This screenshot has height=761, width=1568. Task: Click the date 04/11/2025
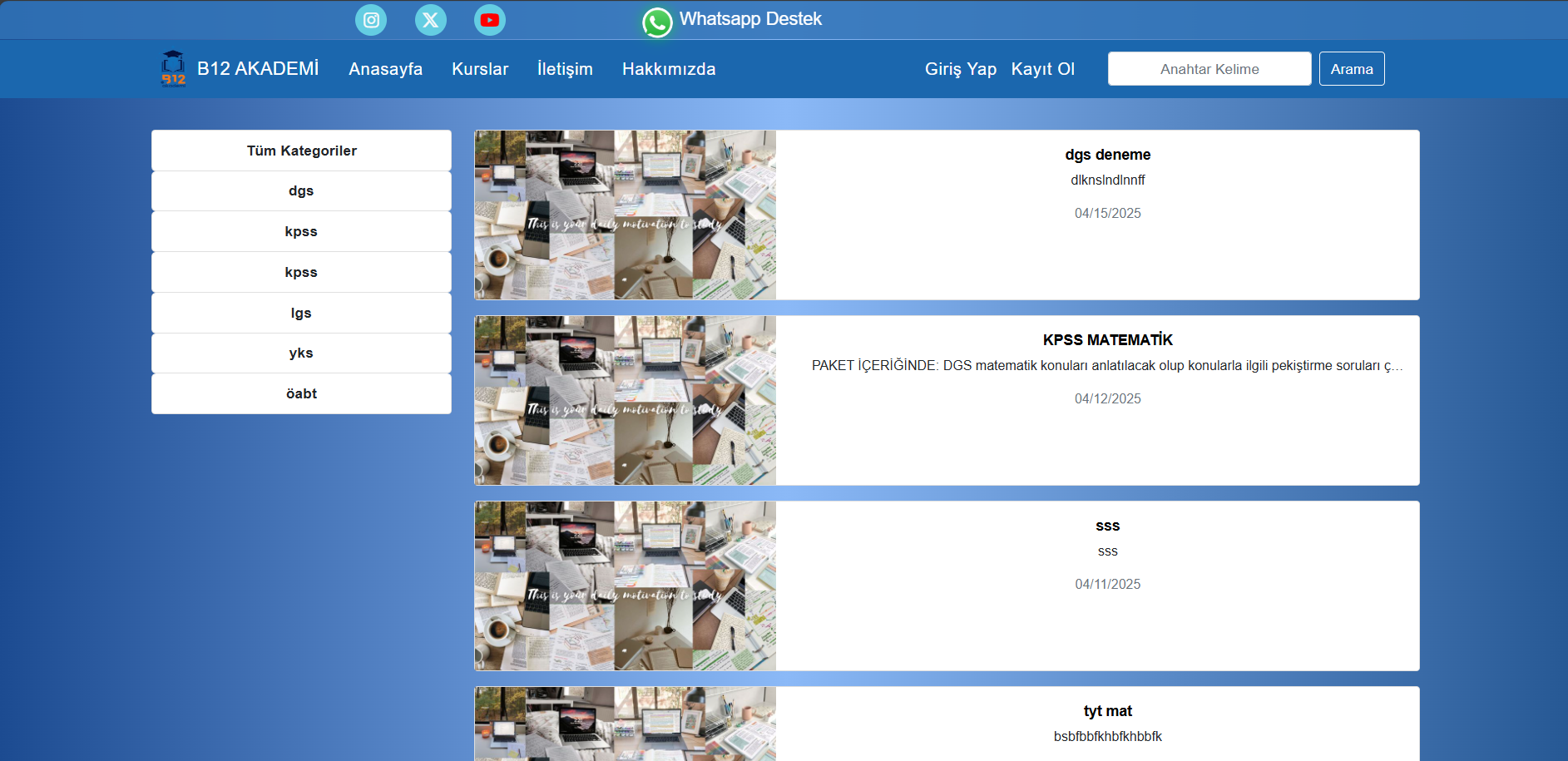click(x=1108, y=585)
